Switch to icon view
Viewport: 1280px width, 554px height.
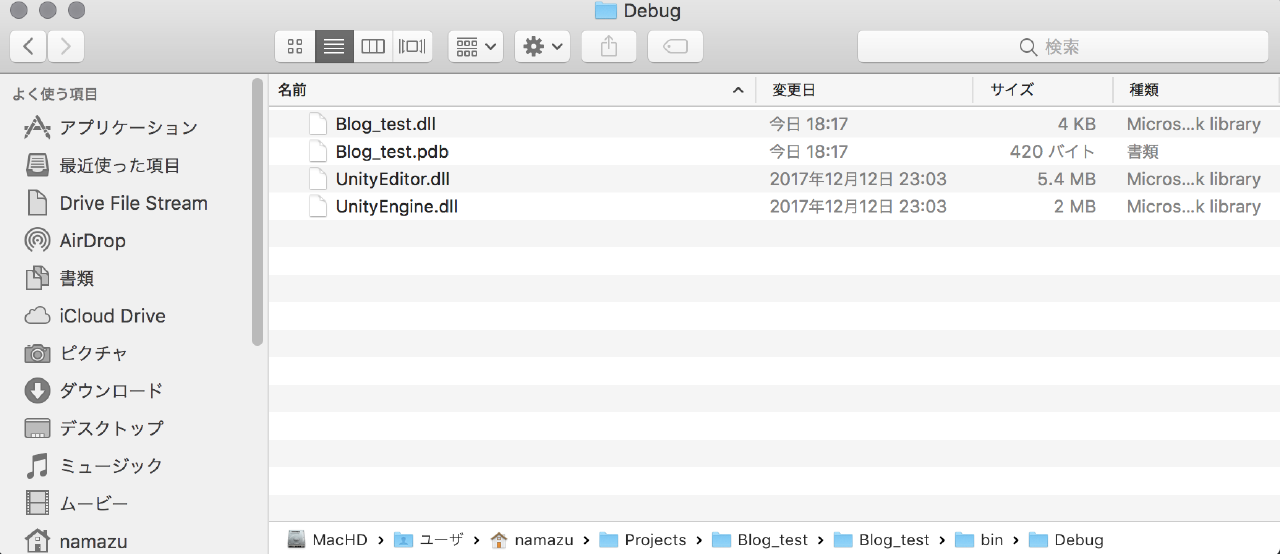(x=295, y=46)
